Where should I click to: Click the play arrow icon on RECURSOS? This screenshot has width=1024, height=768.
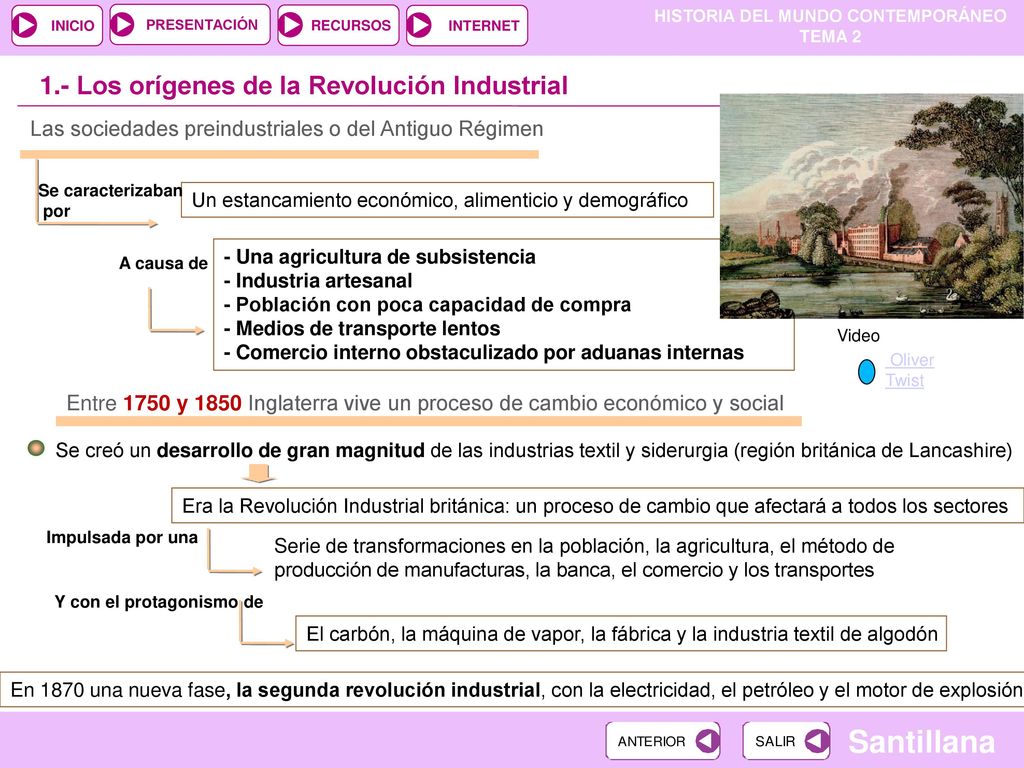[290, 25]
